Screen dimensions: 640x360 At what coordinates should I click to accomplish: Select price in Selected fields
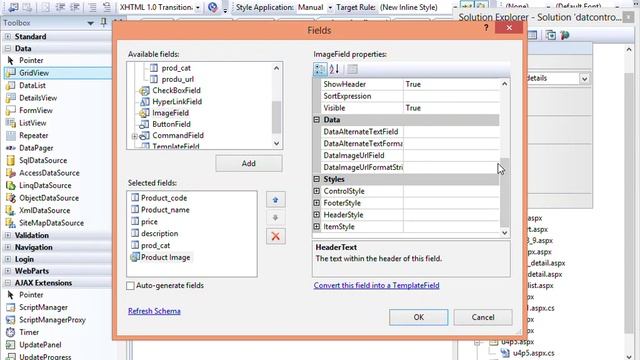pyautogui.click(x=149, y=222)
